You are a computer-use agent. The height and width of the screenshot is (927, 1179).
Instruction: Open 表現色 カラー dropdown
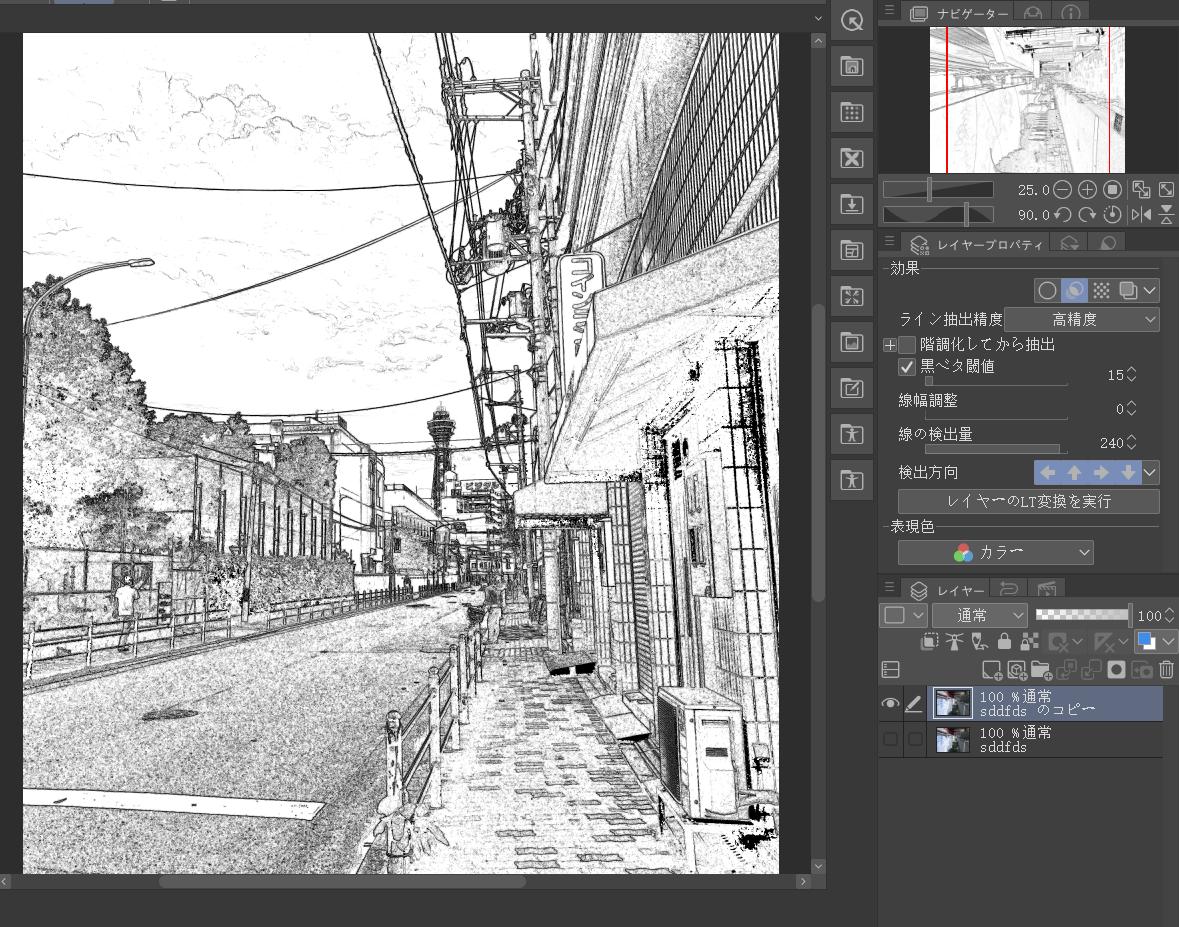pyautogui.click(x=996, y=553)
